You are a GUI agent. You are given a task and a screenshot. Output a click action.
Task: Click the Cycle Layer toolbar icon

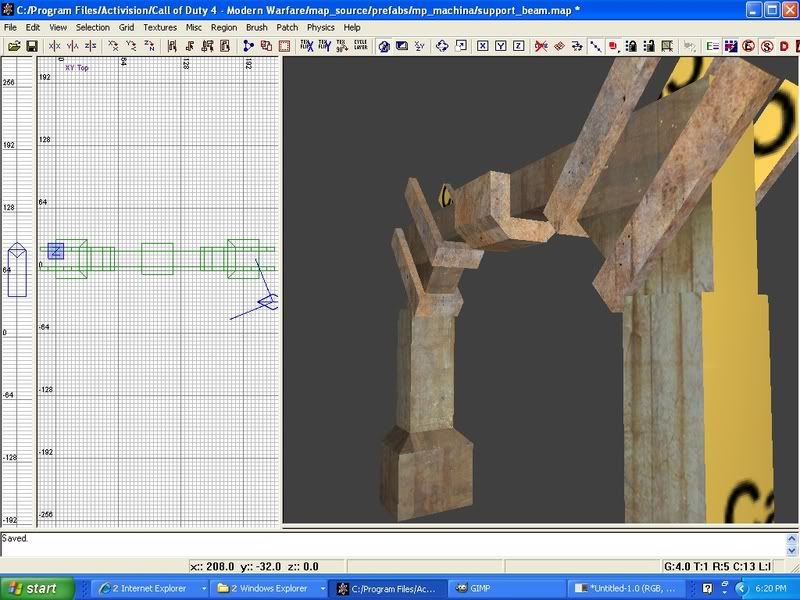pyautogui.click(x=361, y=46)
